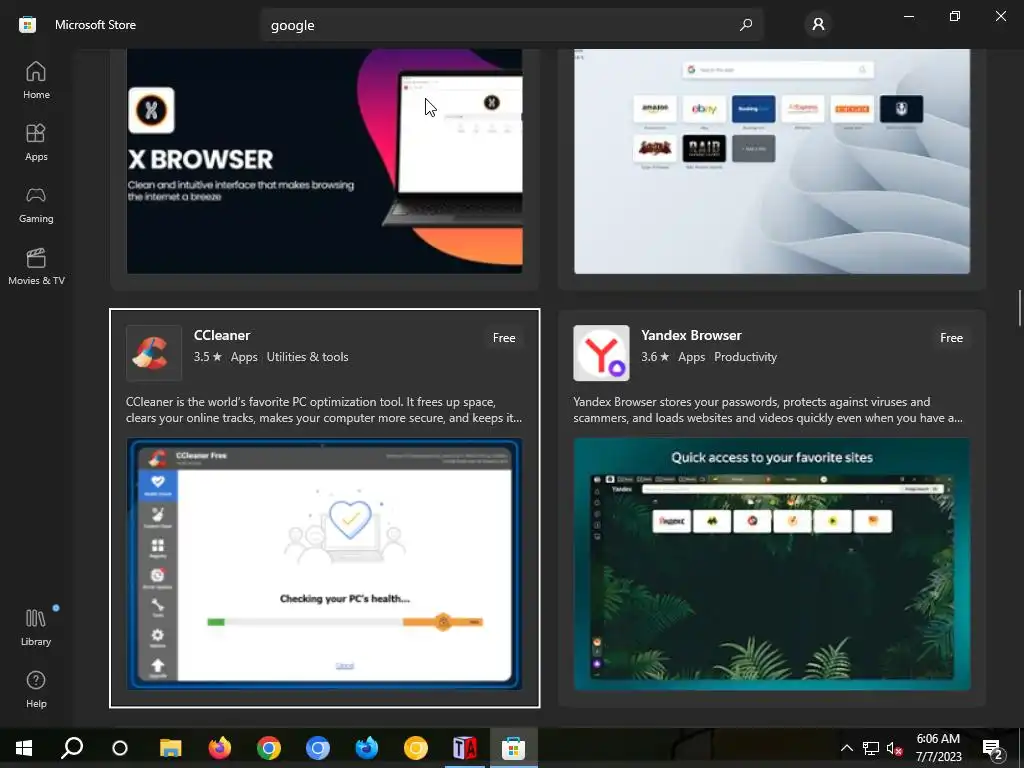Image resolution: width=1024 pixels, height=768 pixels.
Task: Click the search magnifier icon in search box
Action: tap(746, 25)
